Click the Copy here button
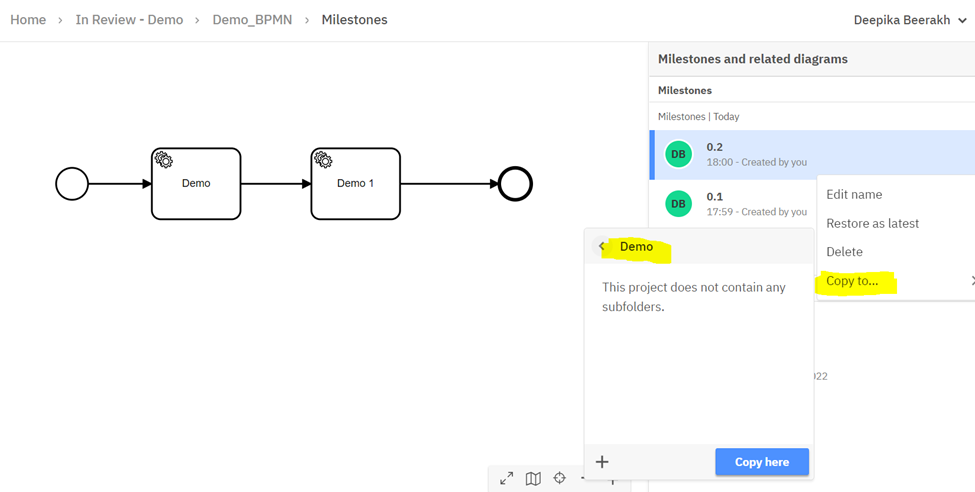This screenshot has width=975, height=492. coord(762,462)
